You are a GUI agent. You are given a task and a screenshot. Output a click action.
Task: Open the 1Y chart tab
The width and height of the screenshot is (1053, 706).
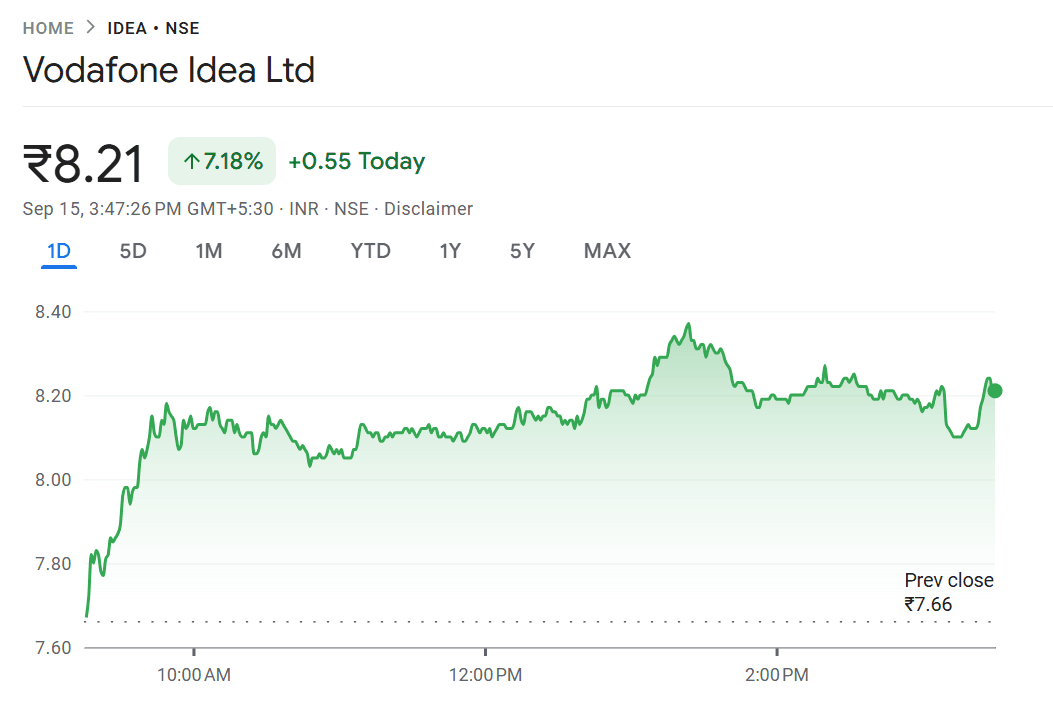450,251
